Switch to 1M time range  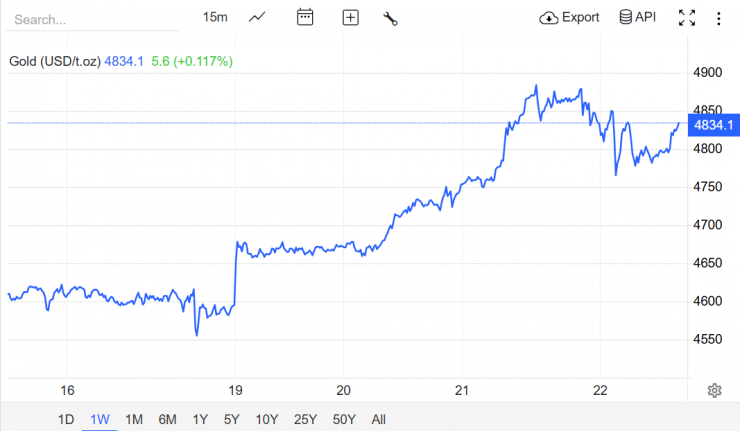coord(134,419)
